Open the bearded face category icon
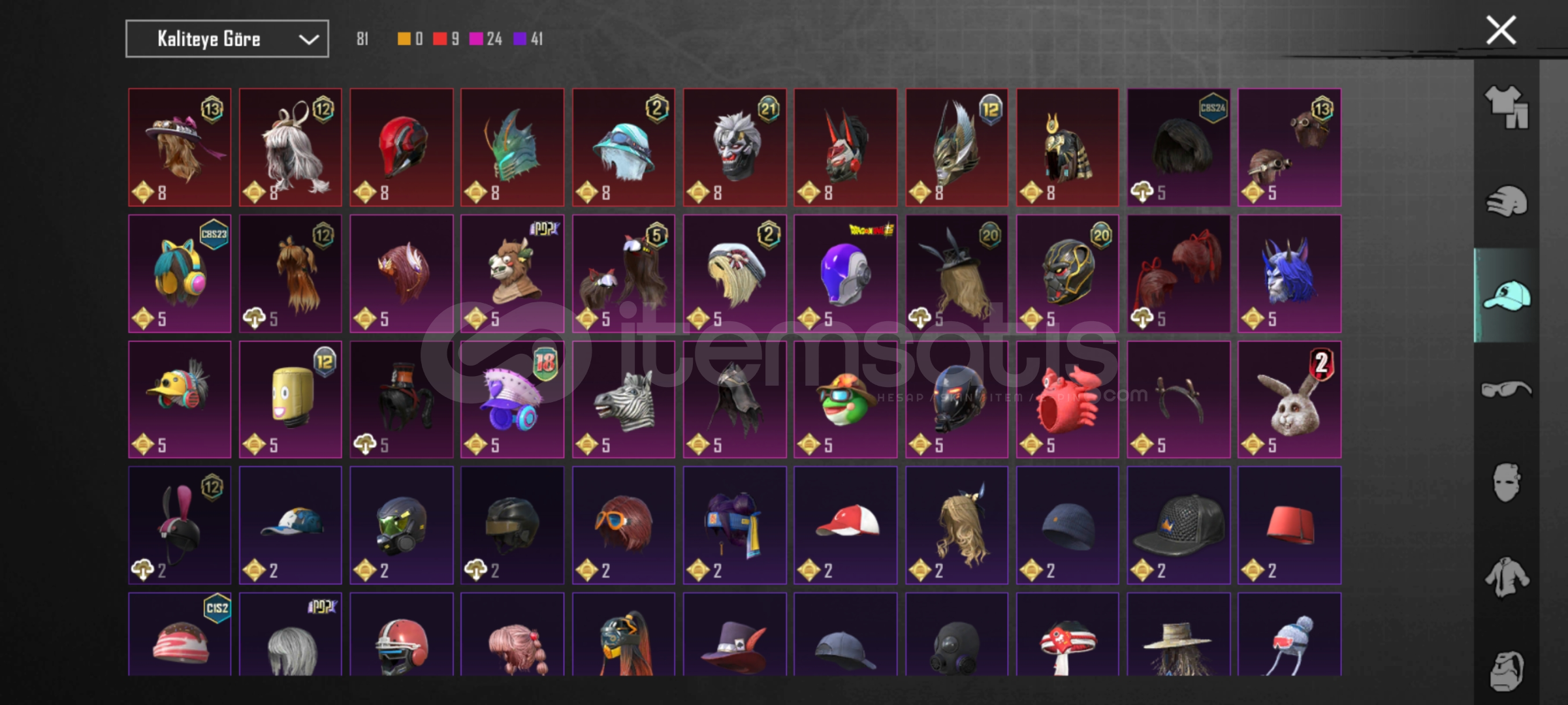This screenshot has width=1568, height=705. click(1507, 670)
